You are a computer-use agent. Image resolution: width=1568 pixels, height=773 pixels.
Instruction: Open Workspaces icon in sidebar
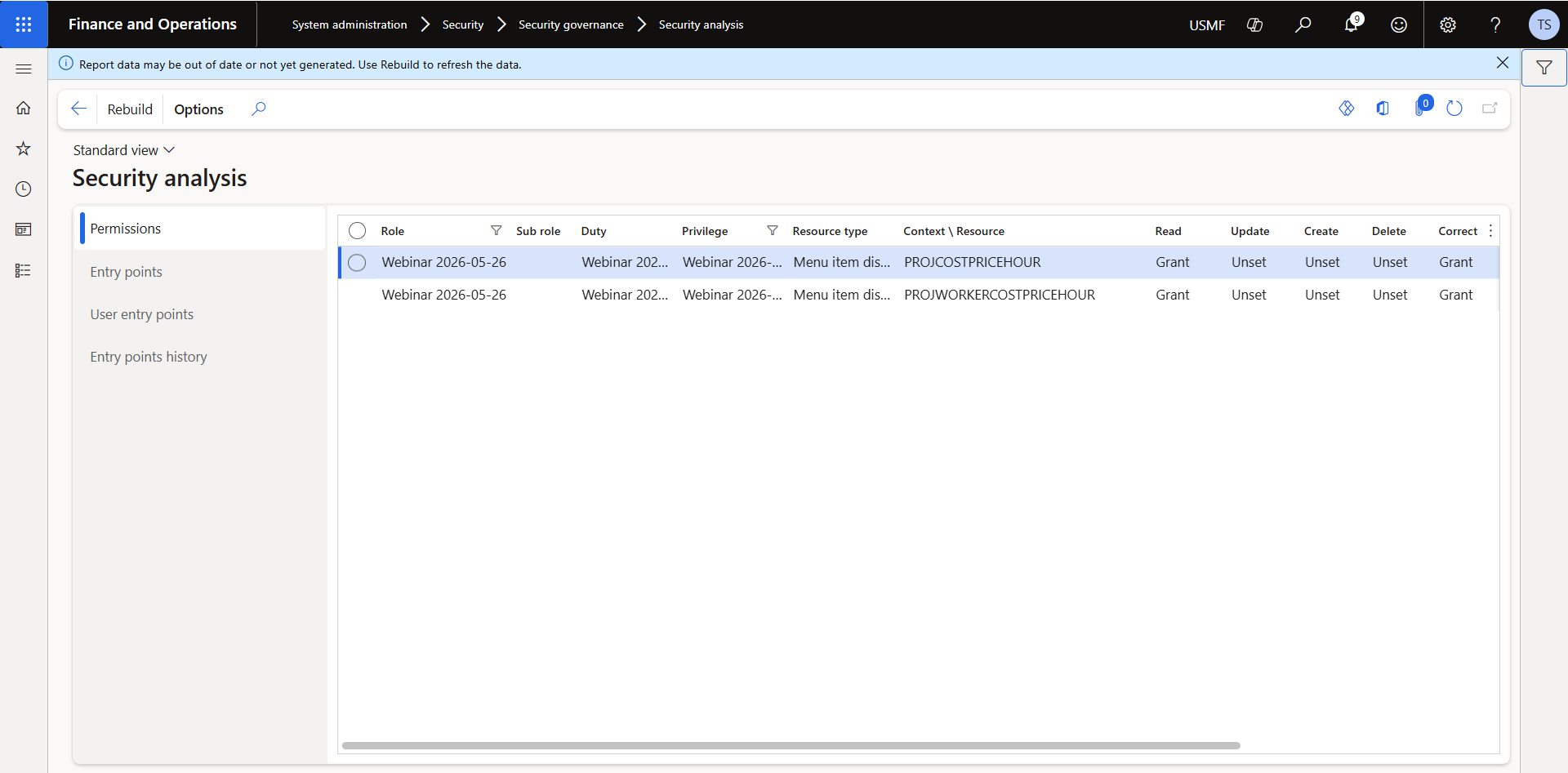[24, 229]
